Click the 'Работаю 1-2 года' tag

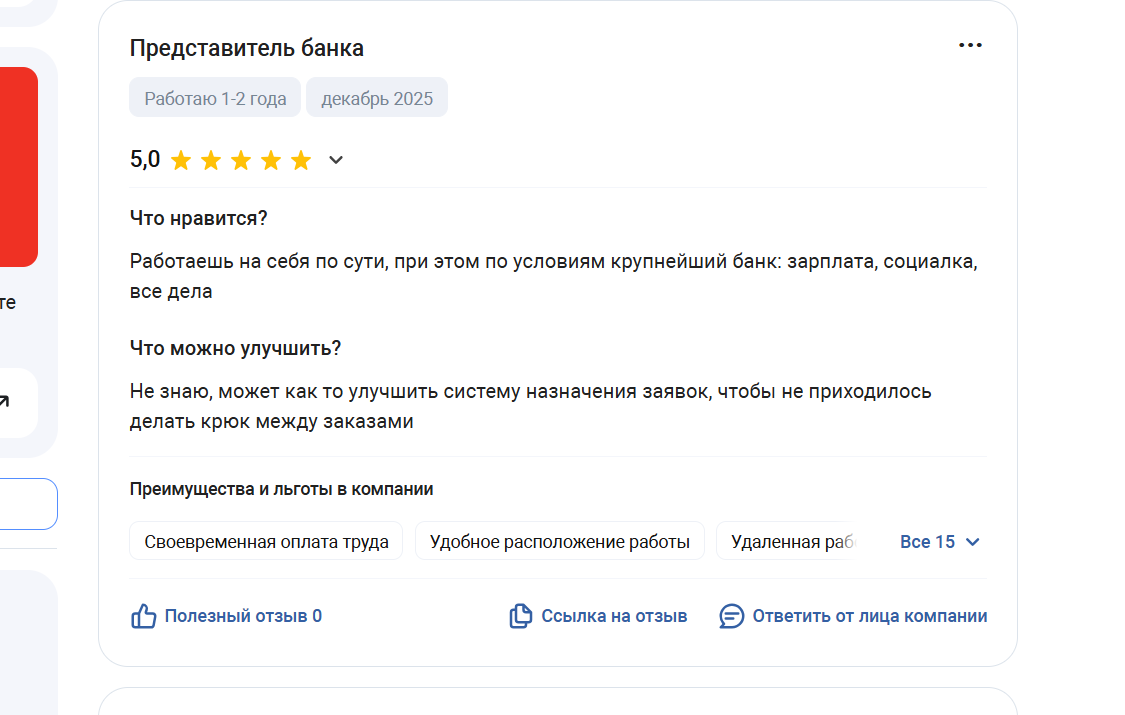[215, 98]
